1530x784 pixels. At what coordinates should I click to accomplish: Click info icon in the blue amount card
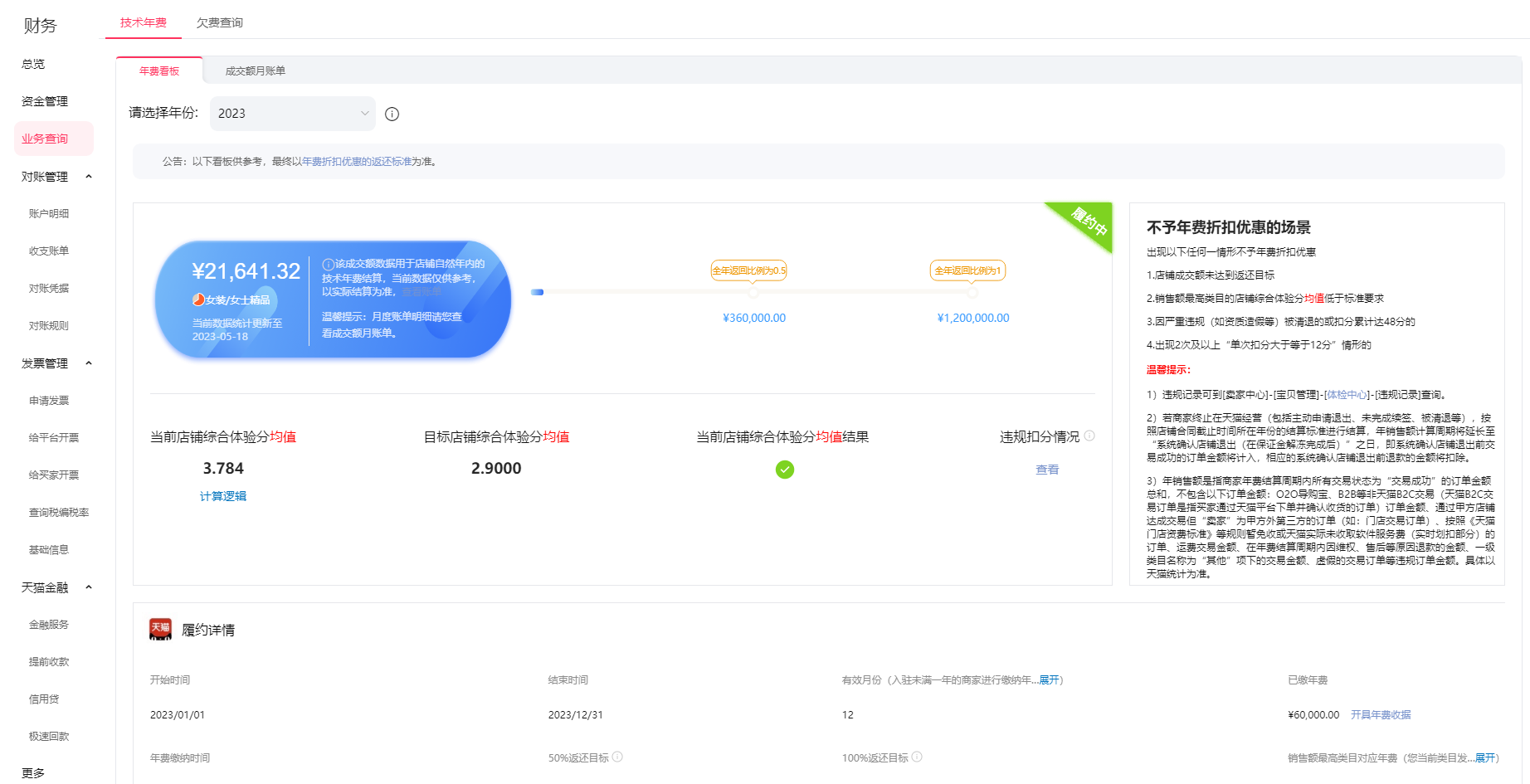click(x=328, y=264)
